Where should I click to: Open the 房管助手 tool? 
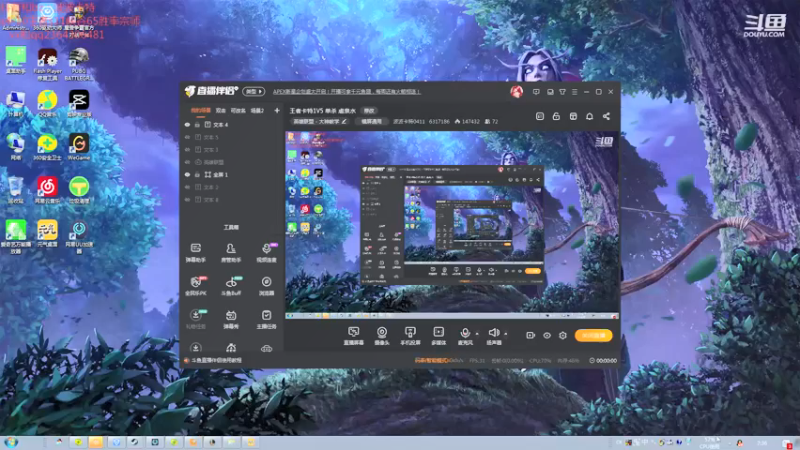231,253
